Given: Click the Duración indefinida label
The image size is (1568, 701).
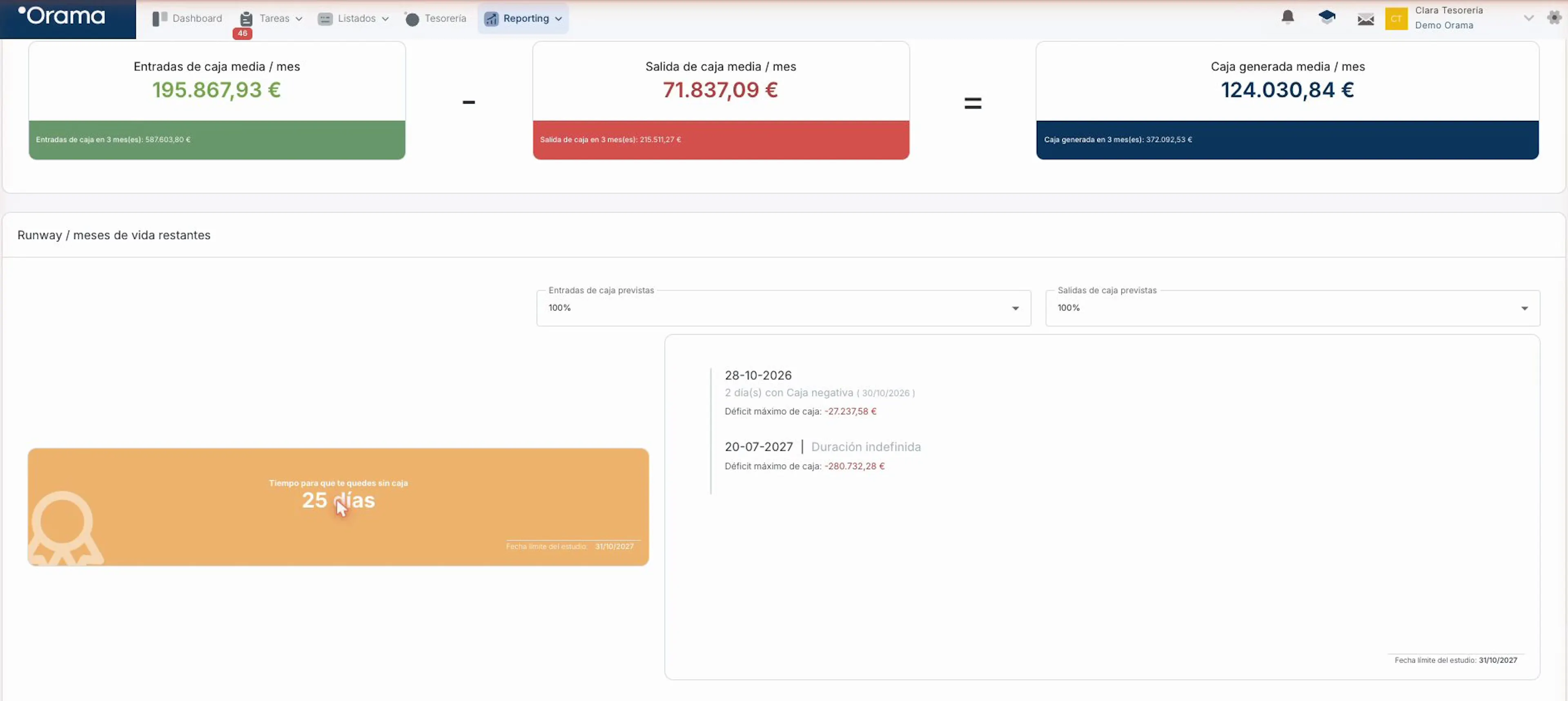Looking at the screenshot, I should pos(866,447).
